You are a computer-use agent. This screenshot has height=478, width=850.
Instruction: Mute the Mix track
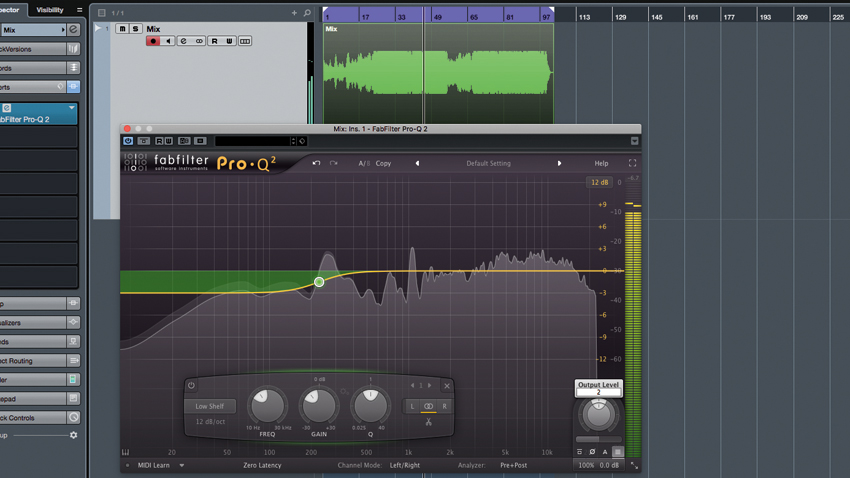pyautogui.click(x=123, y=29)
